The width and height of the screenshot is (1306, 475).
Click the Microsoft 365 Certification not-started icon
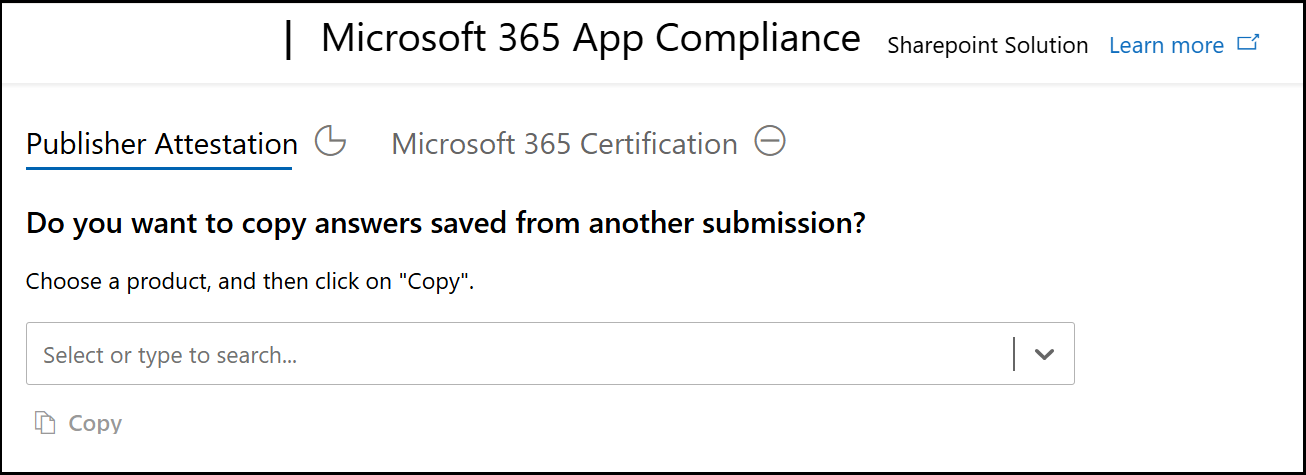tap(770, 142)
